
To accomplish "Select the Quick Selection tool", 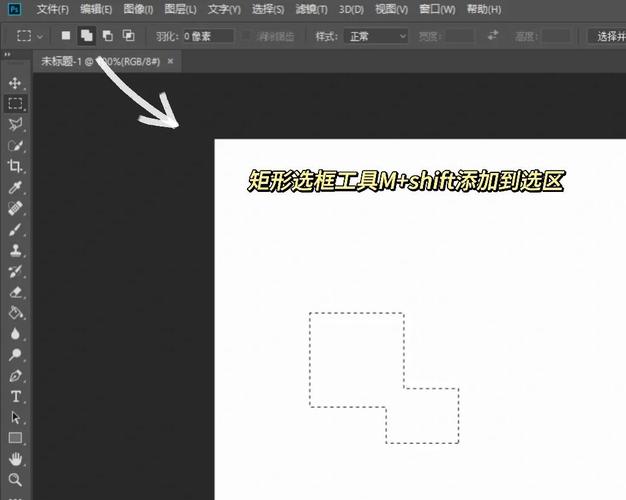I will pyautogui.click(x=16, y=145).
